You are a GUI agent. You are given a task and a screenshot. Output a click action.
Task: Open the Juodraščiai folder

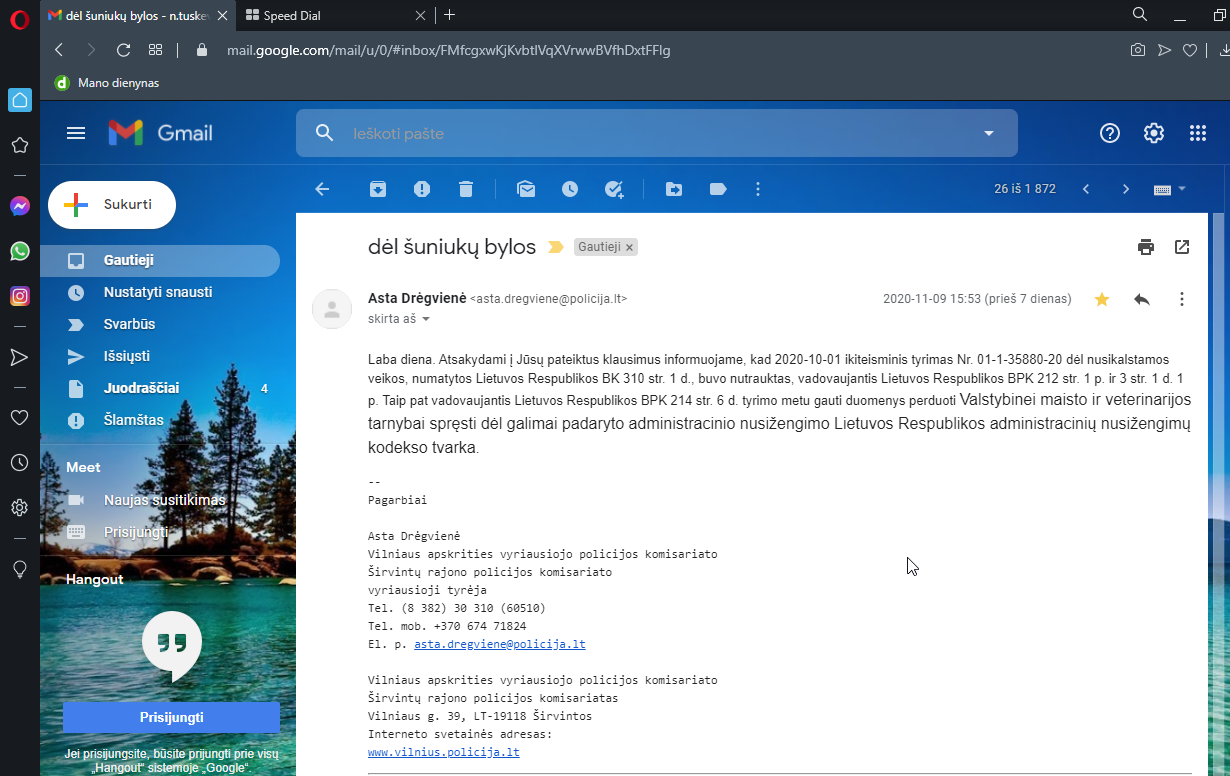tap(141, 388)
